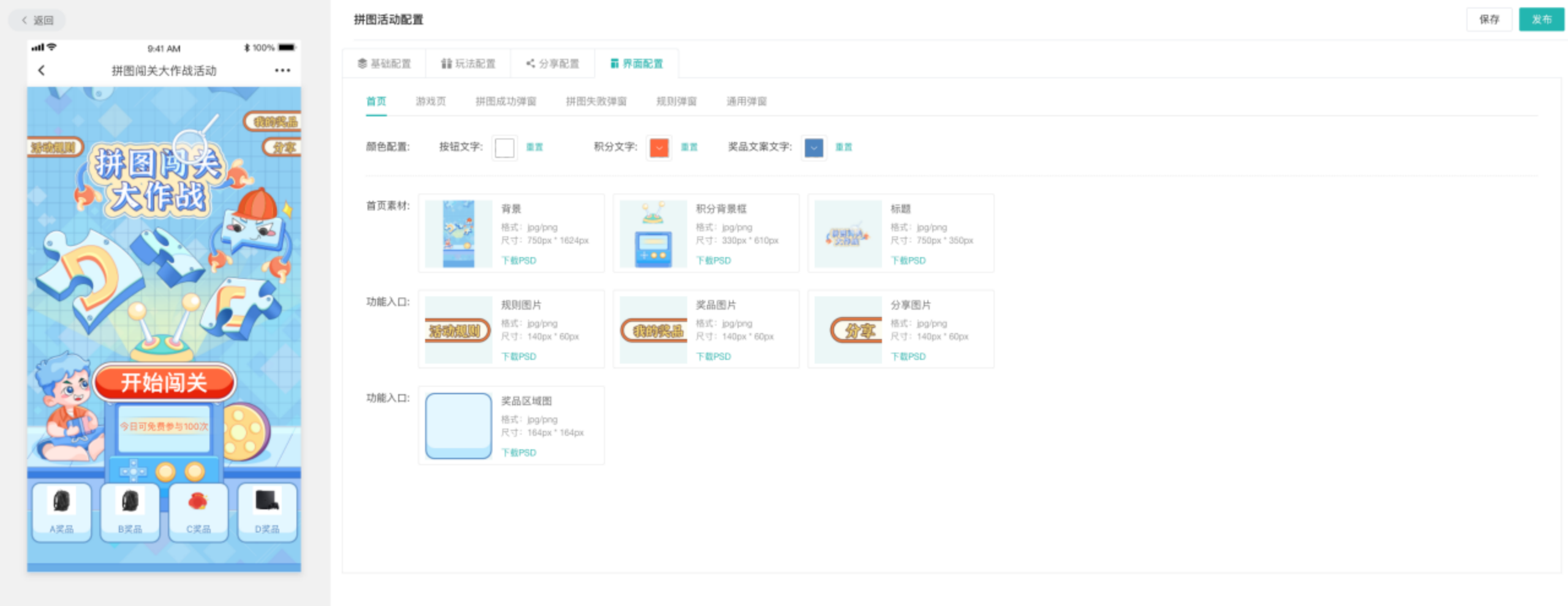Click the 拼图闯关大作战活动 title in preview

[x=164, y=70]
